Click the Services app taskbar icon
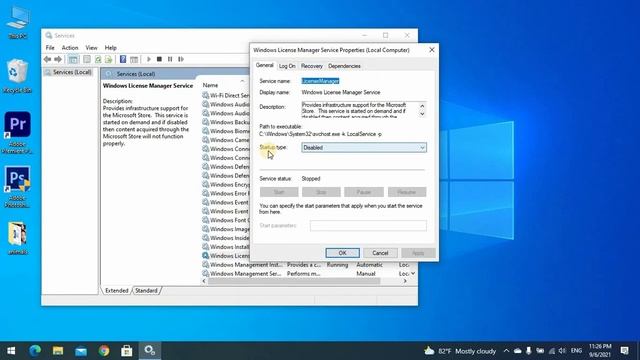The width and height of the screenshot is (640, 360). tap(149, 351)
